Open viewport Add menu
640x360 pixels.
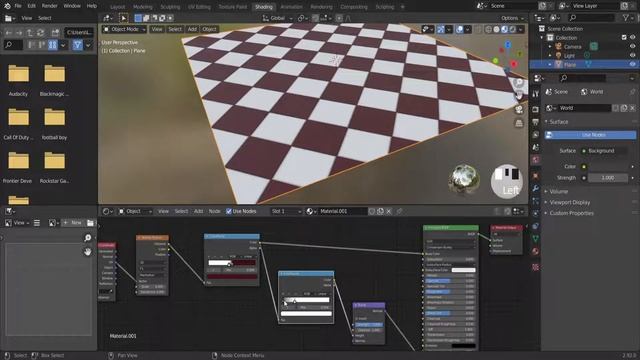pos(192,29)
